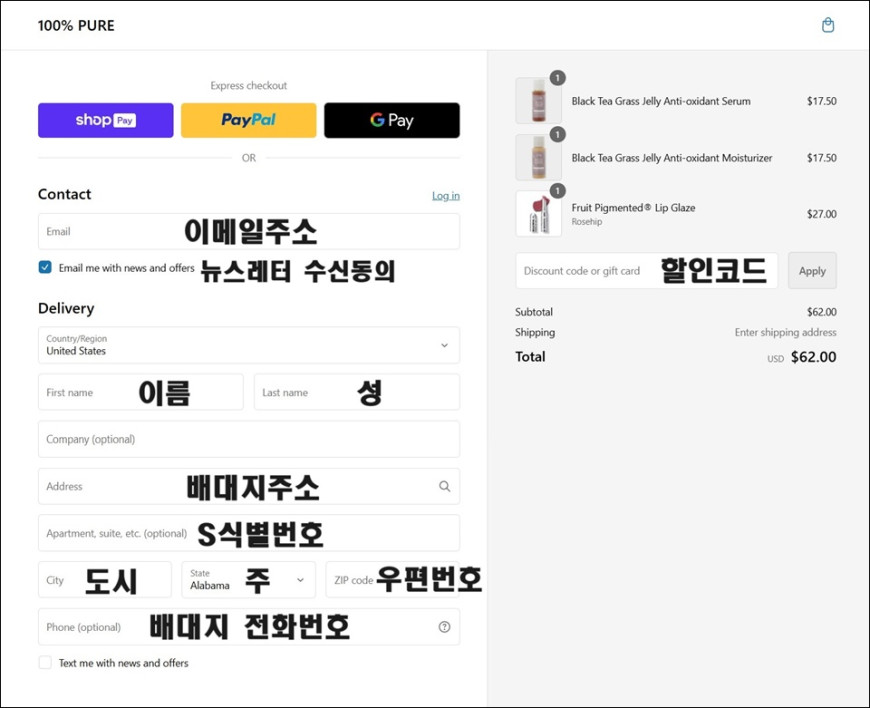Focus the Email input field
Screen dimensions: 870x708
point(249,231)
